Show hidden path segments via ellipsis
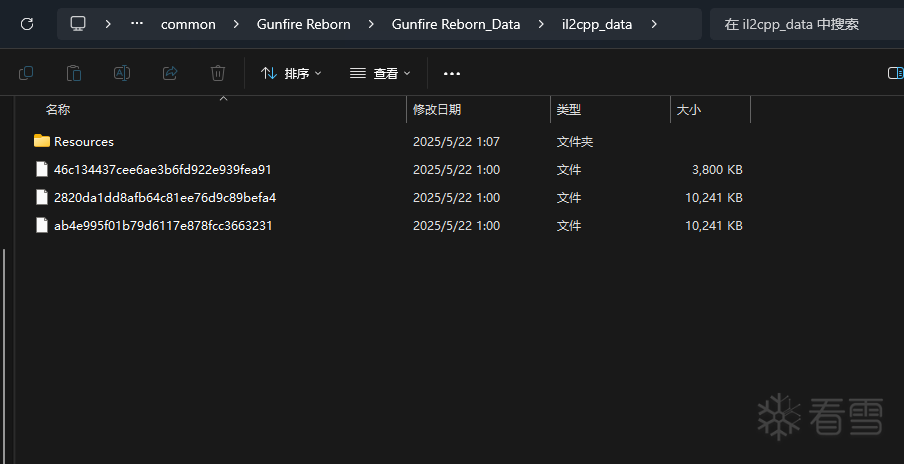904x464 pixels. (137, 24)
